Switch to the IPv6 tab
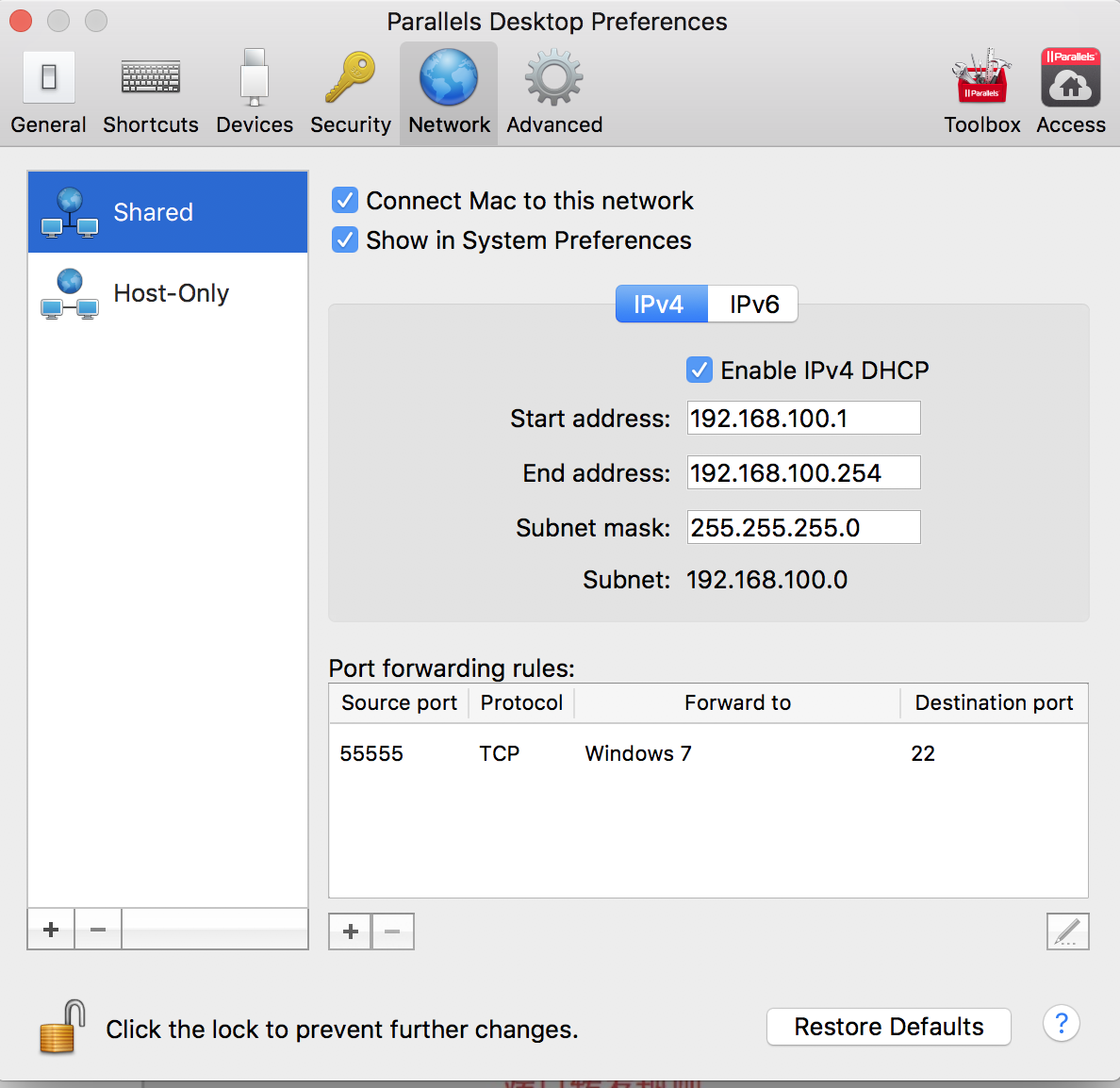 click(753, 305)
